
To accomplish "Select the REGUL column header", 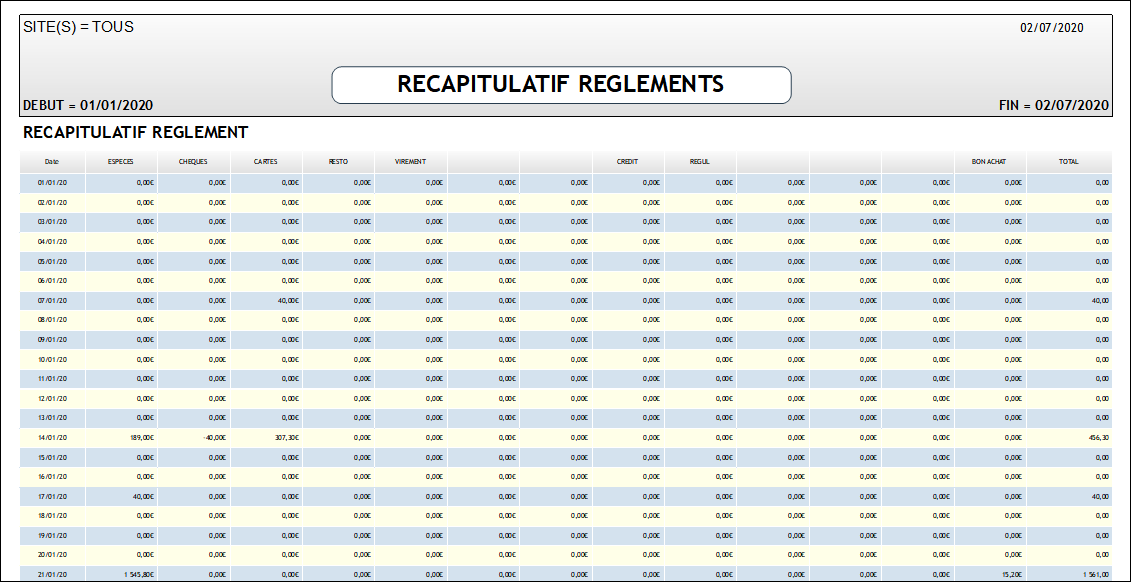I will (700, 161).
